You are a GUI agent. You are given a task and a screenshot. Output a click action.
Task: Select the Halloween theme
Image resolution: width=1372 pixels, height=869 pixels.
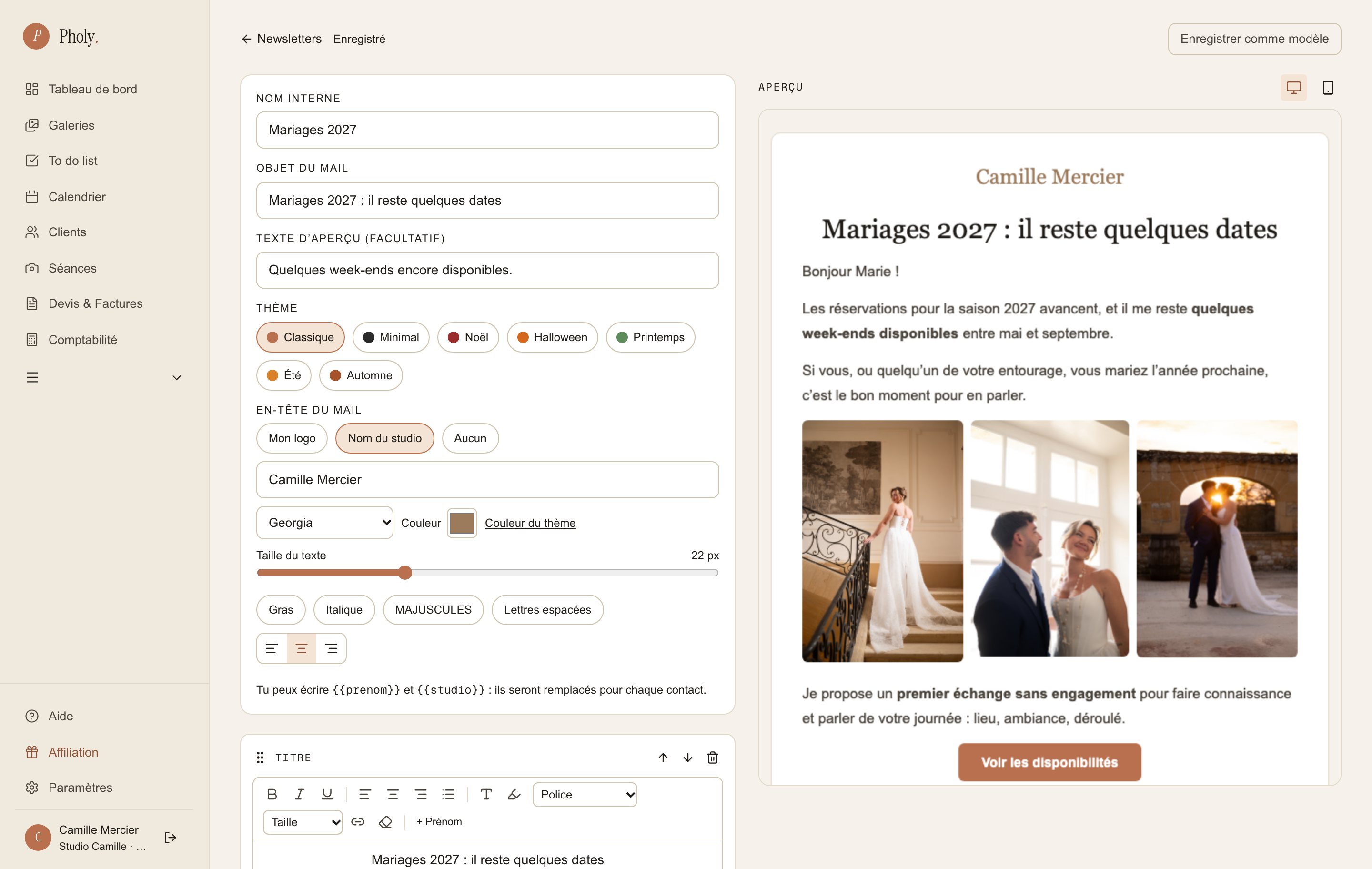tap(552, 337)
